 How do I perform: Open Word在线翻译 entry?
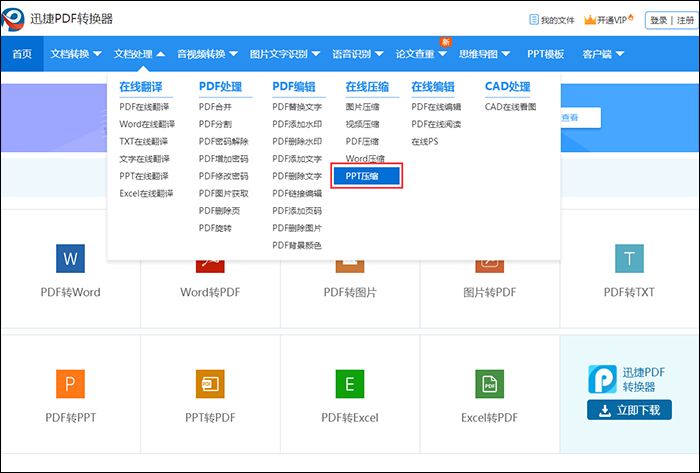tap(147, 124)
